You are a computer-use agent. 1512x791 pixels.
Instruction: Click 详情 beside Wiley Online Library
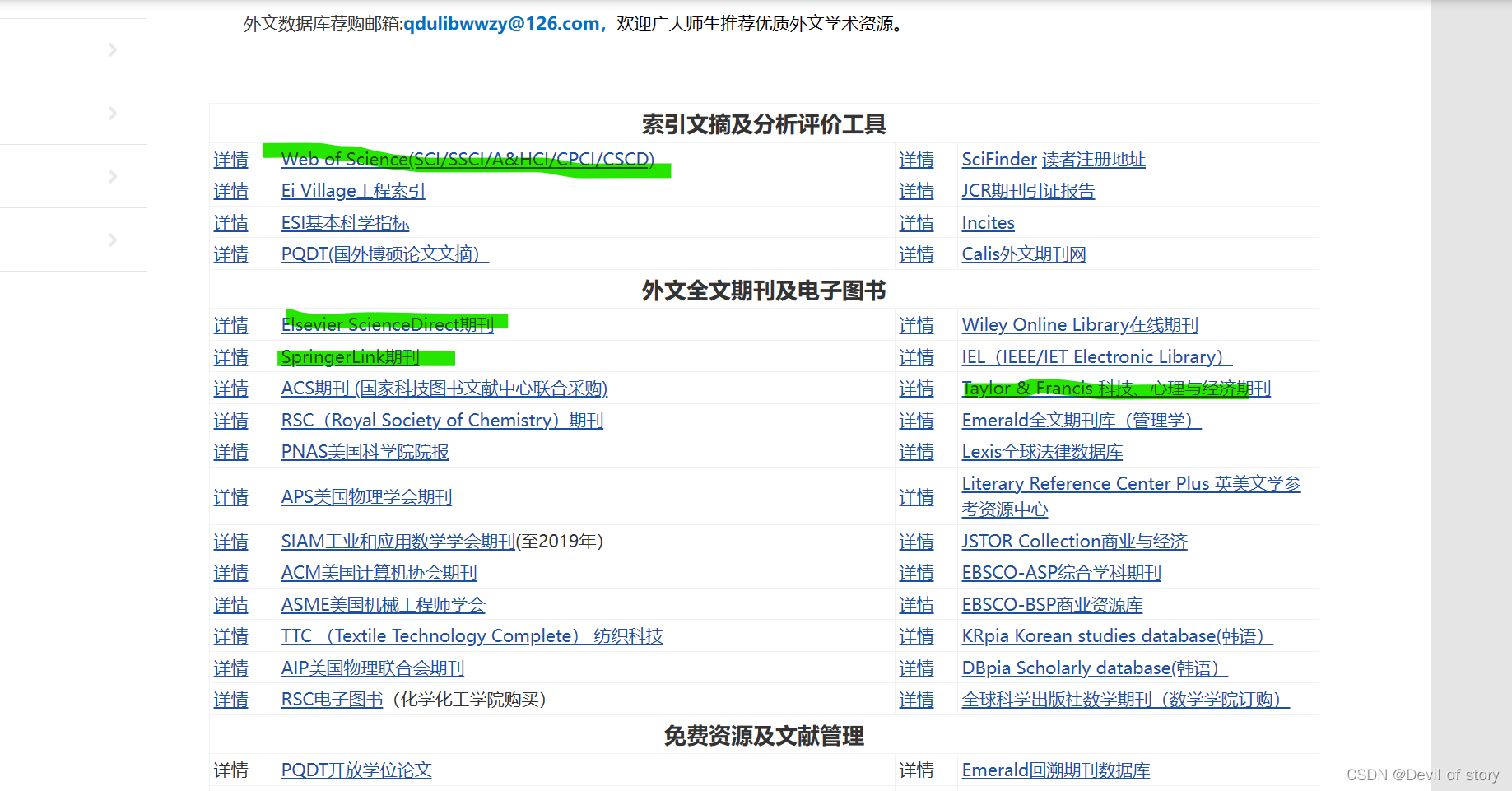(x=916, y=325)
